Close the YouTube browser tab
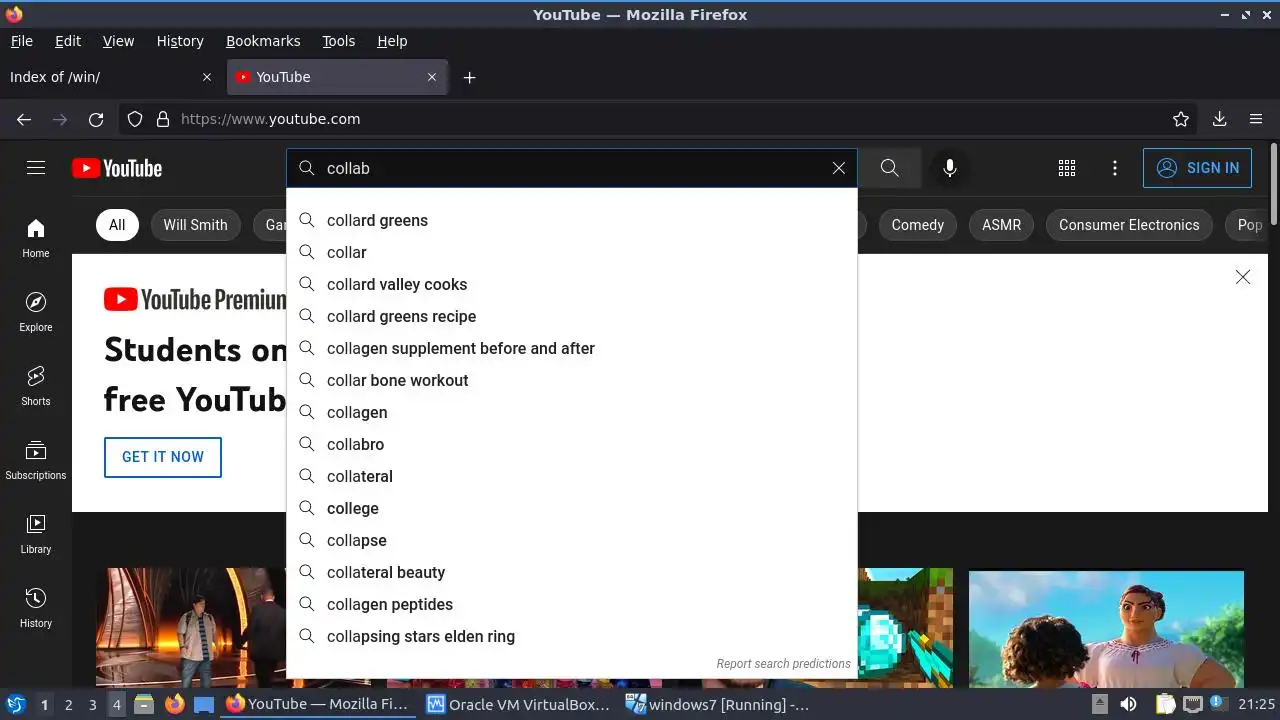This screenshot has height=720, width=1280. tap(432, 77)
